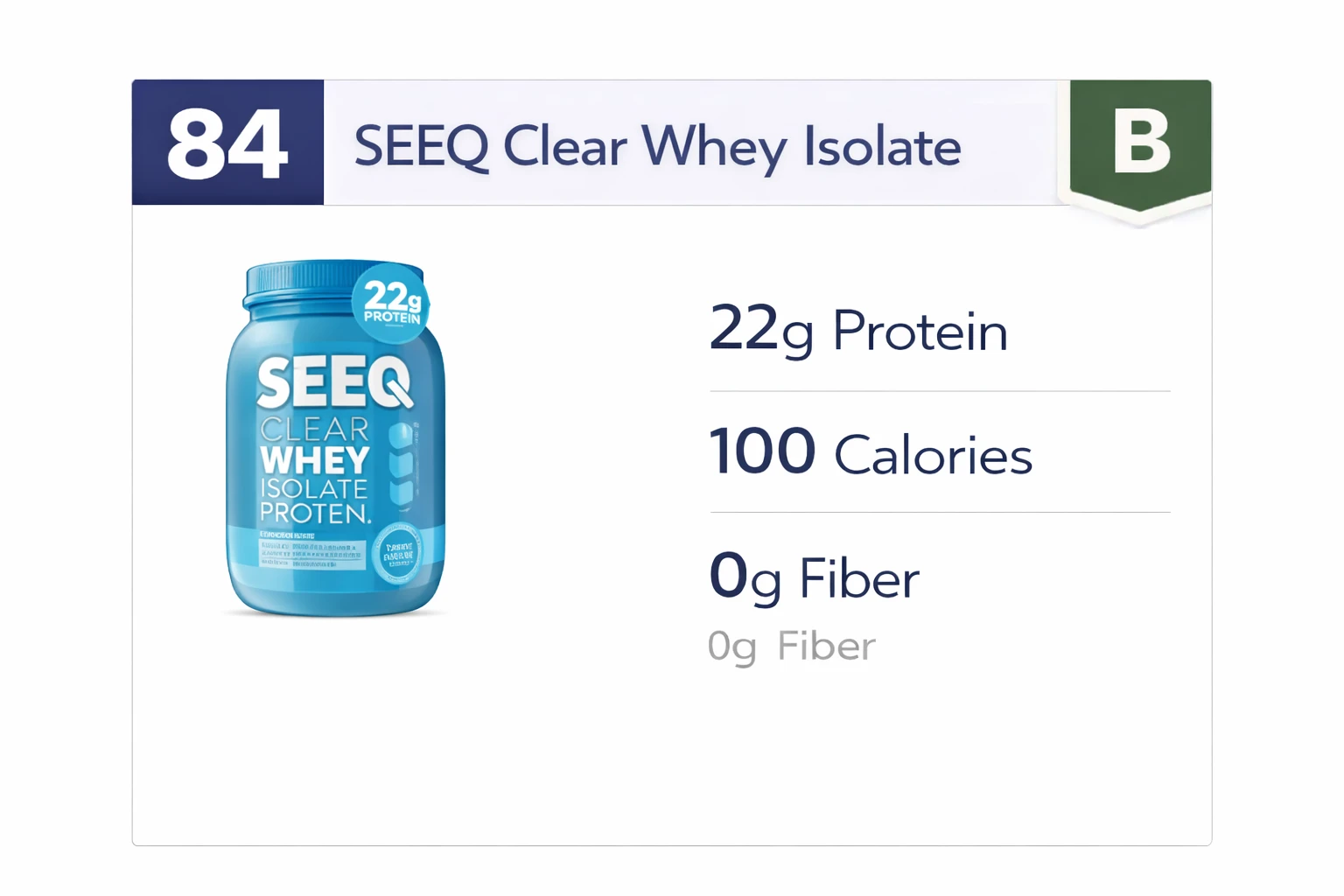Viewport: 1344px width, 896px height.
Task: Click the word Calories in the stats
Action: tap(933, 456)
